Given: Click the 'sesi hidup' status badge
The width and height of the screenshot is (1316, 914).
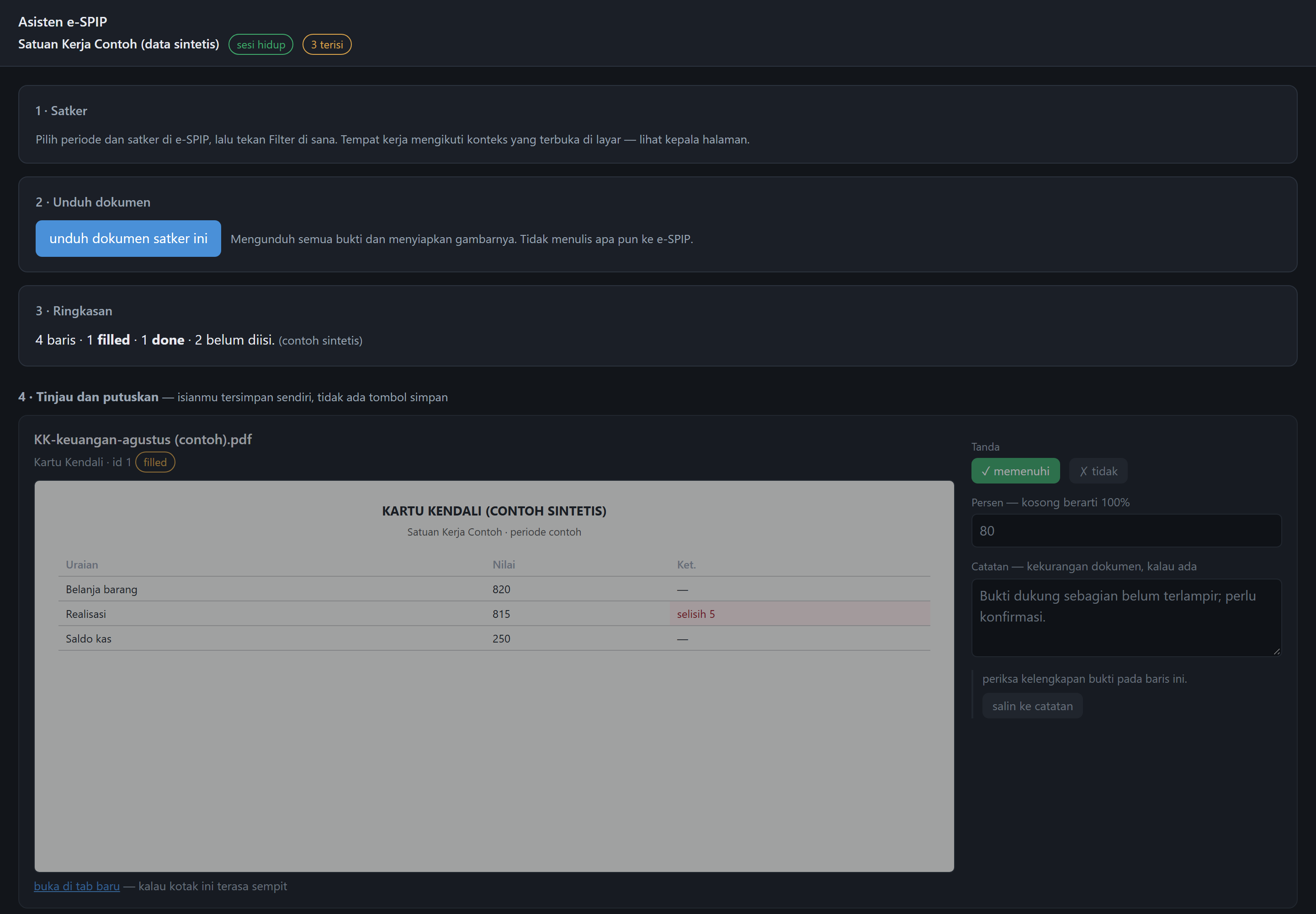Looking at the screenshot, I should pos(260,45).
